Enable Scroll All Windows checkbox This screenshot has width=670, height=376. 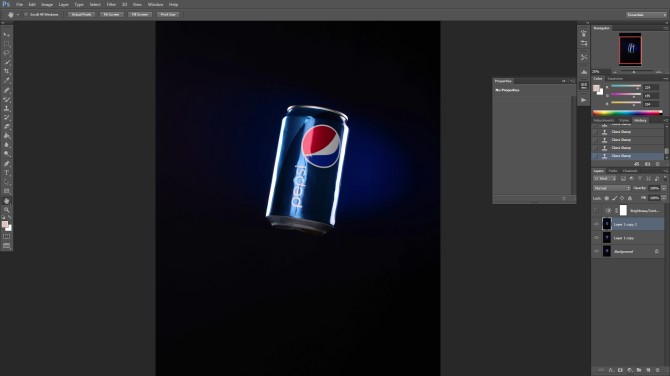point(26,15)
